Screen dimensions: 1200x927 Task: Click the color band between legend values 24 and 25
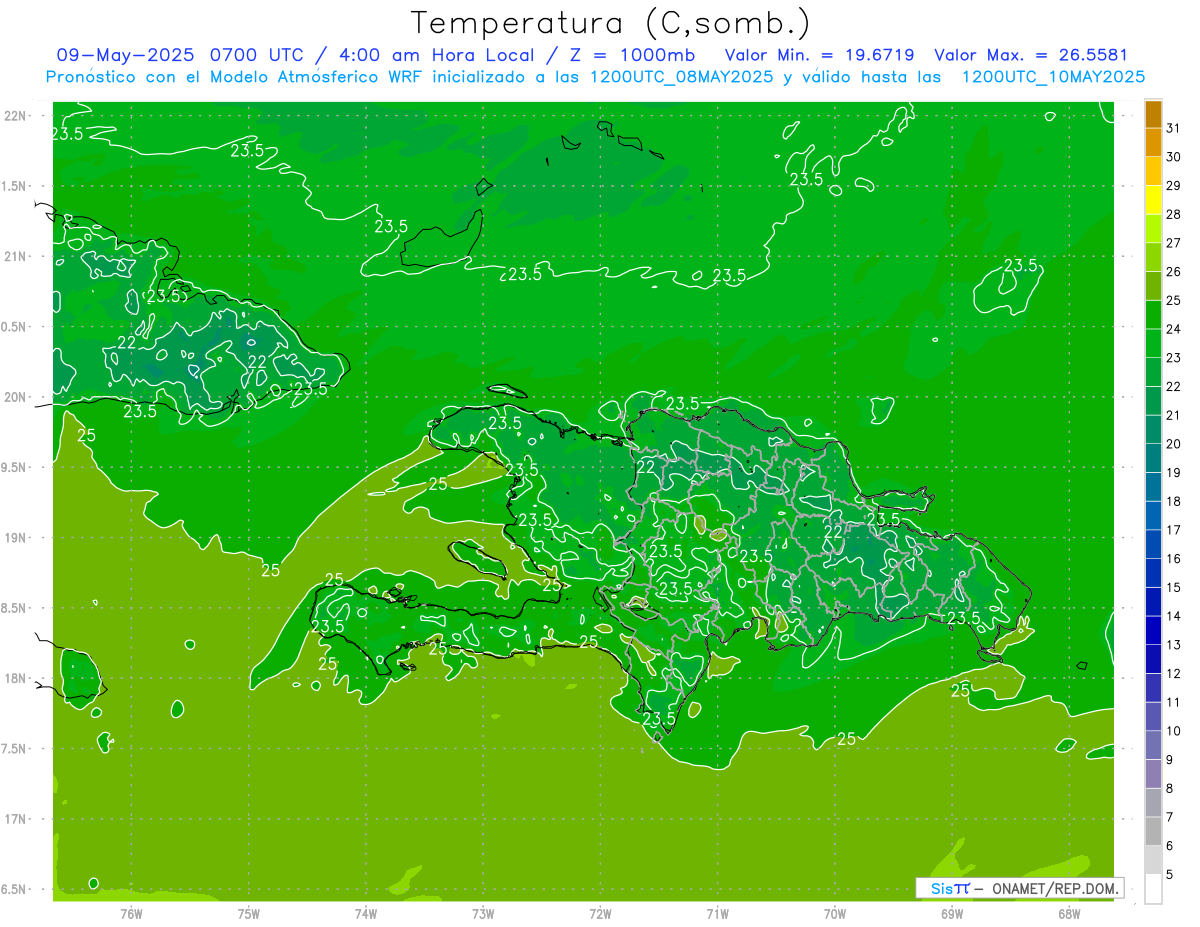(x=1153, y=314)
